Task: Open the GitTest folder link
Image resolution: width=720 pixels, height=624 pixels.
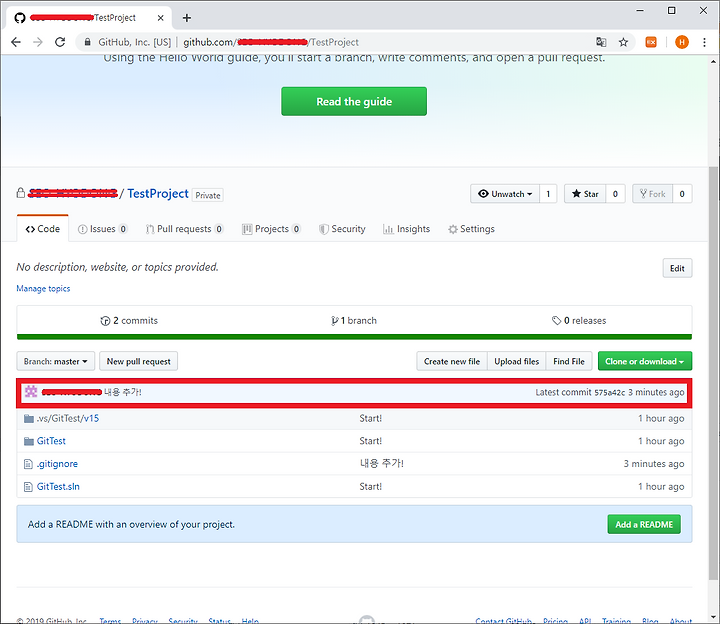Action: coord(51,441)
